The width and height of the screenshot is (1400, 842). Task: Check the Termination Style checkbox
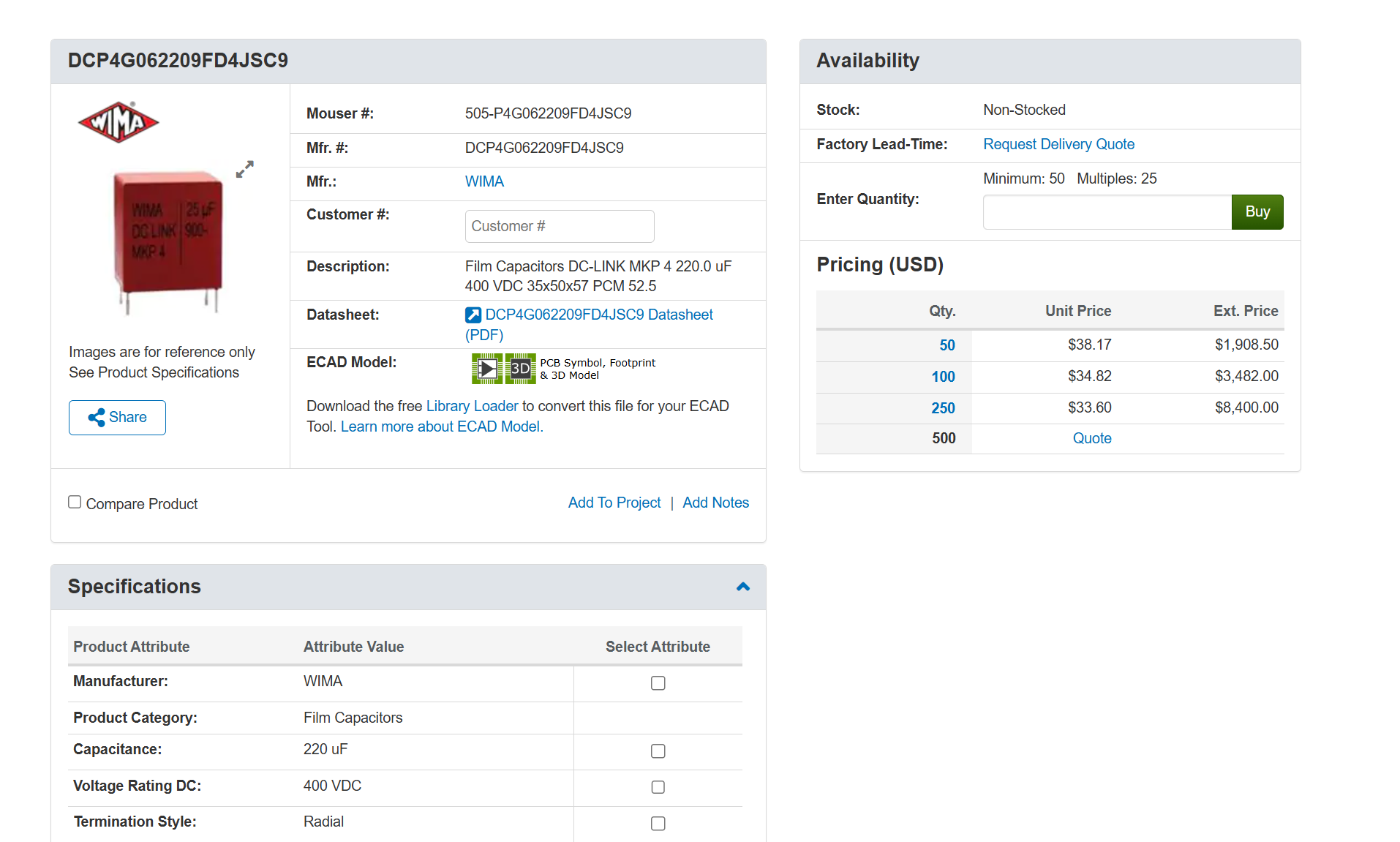[x=658, y=824]
